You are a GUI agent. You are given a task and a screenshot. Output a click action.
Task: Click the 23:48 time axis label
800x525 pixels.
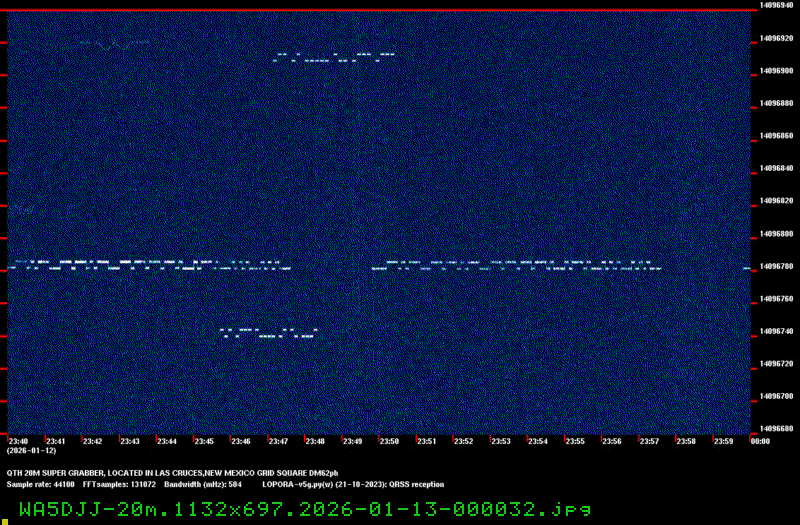click(315, 441)
